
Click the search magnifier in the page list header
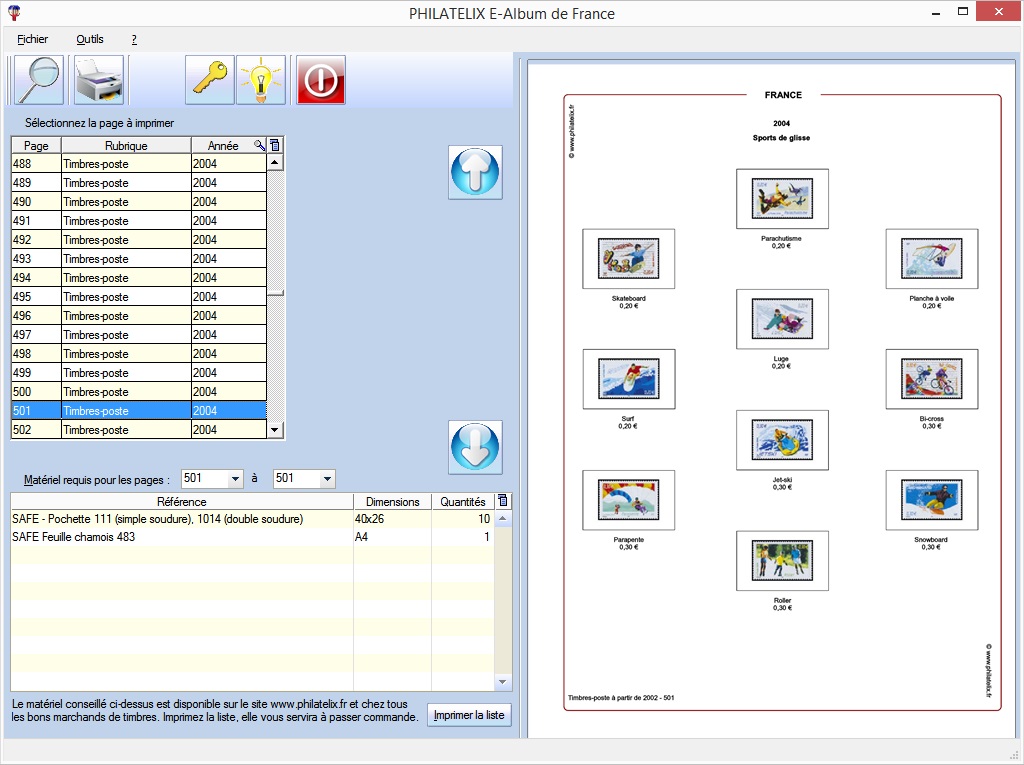(257, 144)
